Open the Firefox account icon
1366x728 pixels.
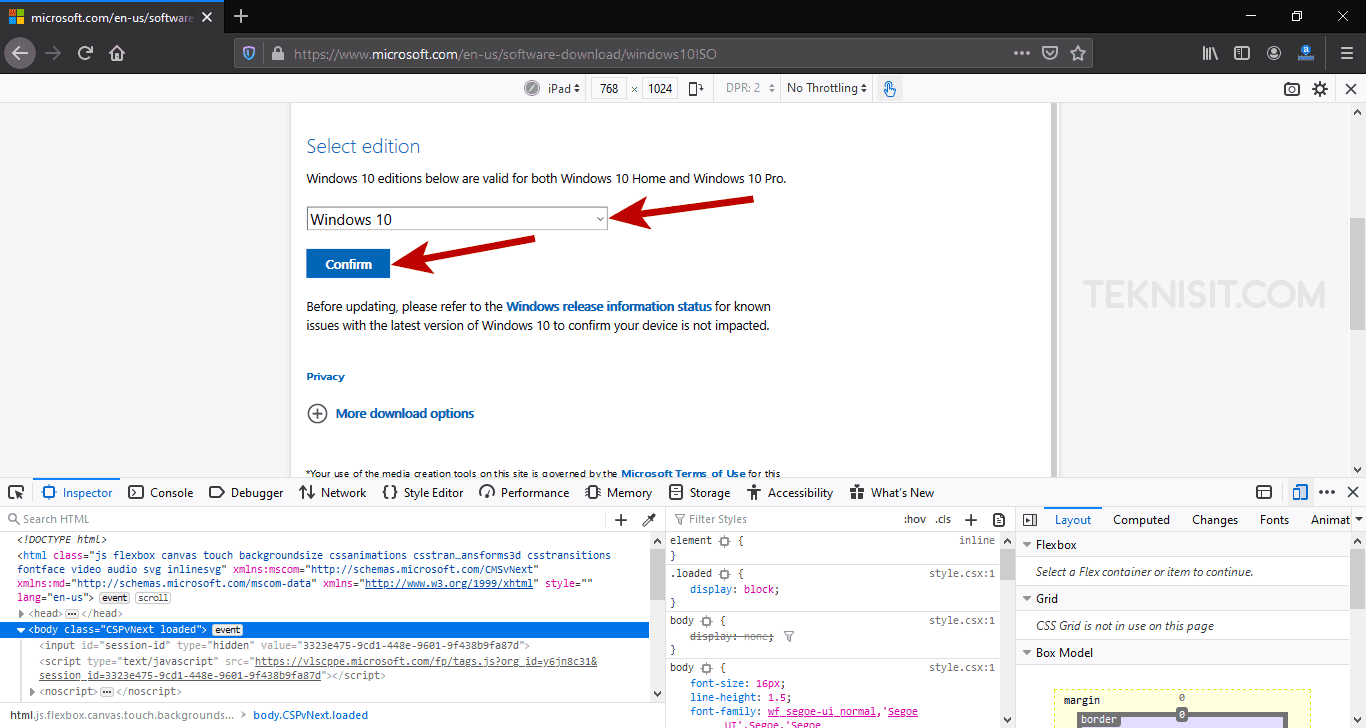[x=1274, y=53]
